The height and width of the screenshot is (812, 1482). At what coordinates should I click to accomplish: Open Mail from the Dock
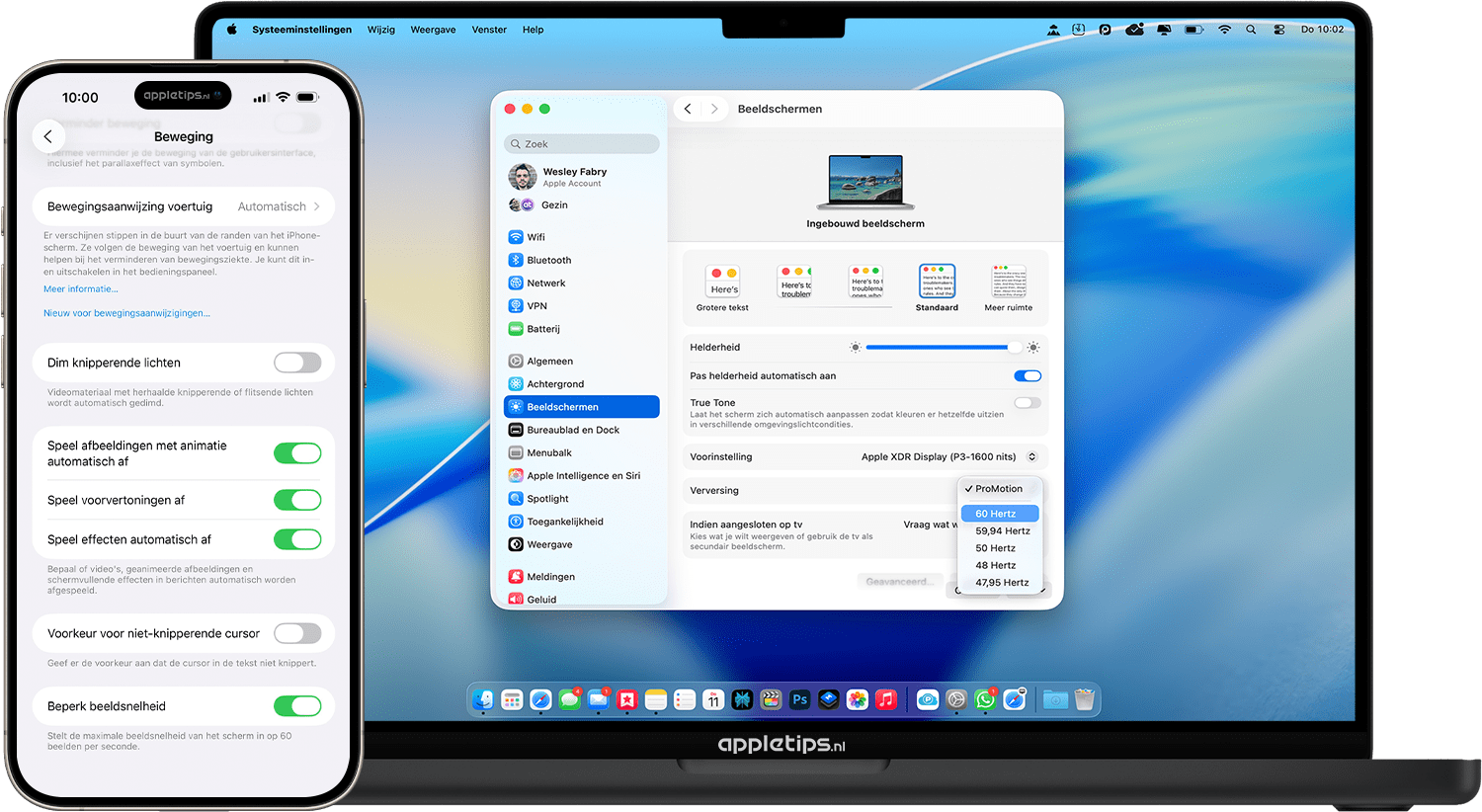click(x=598, y=699)
